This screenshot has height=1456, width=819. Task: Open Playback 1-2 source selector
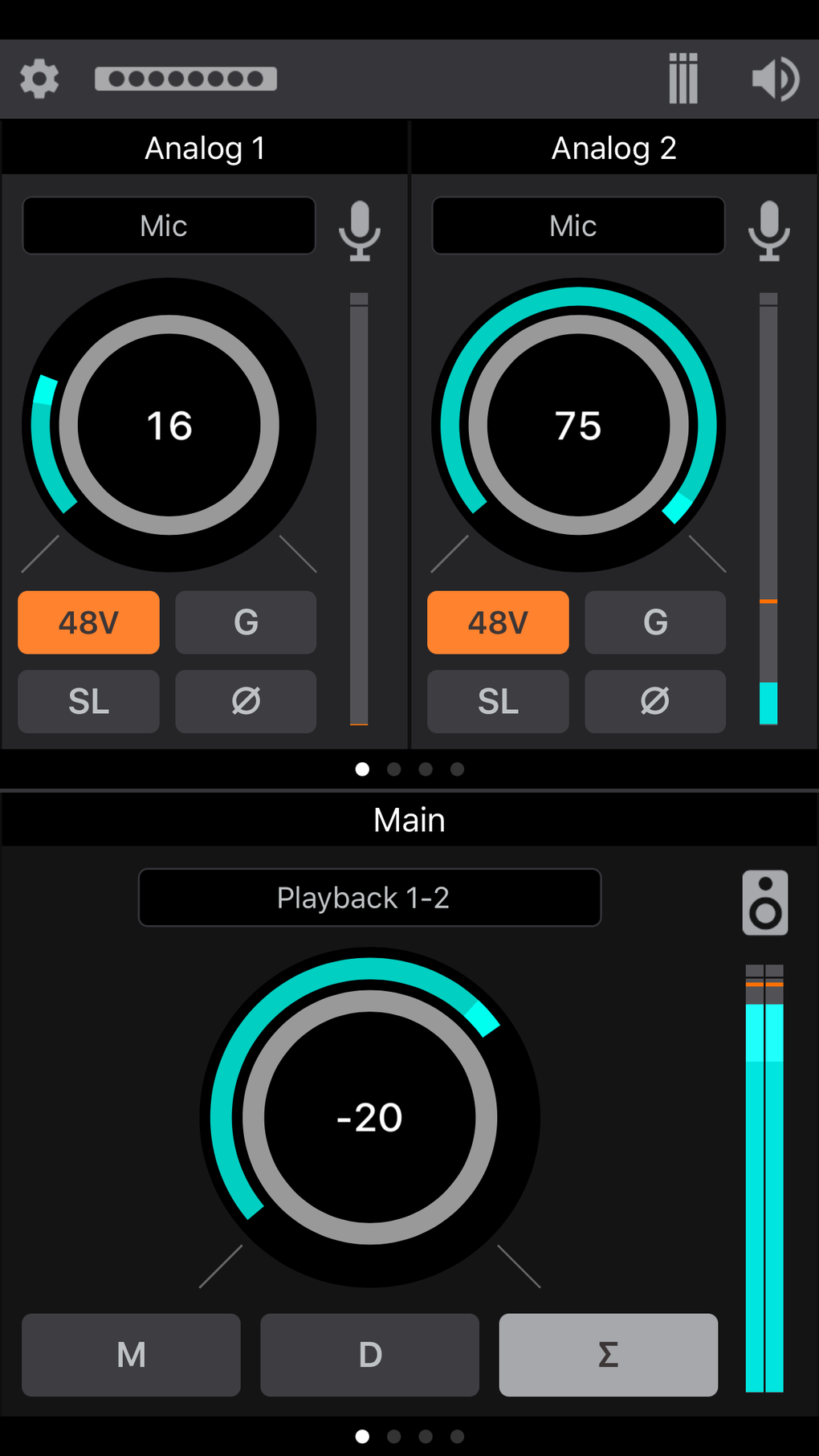tap(369, 898)
